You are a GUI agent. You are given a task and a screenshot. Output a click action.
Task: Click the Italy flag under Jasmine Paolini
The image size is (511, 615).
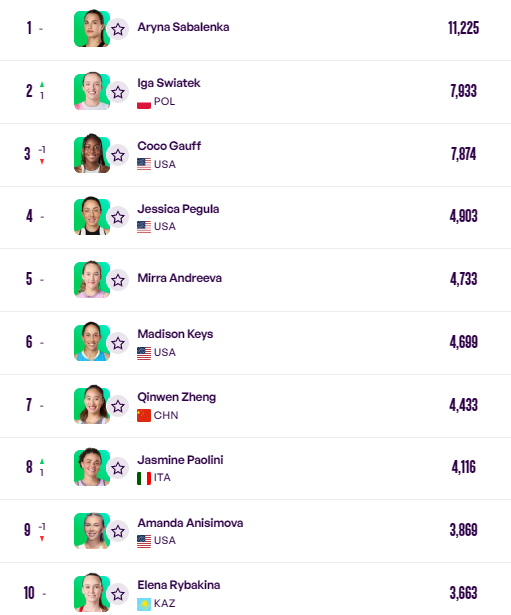point(144,478)
